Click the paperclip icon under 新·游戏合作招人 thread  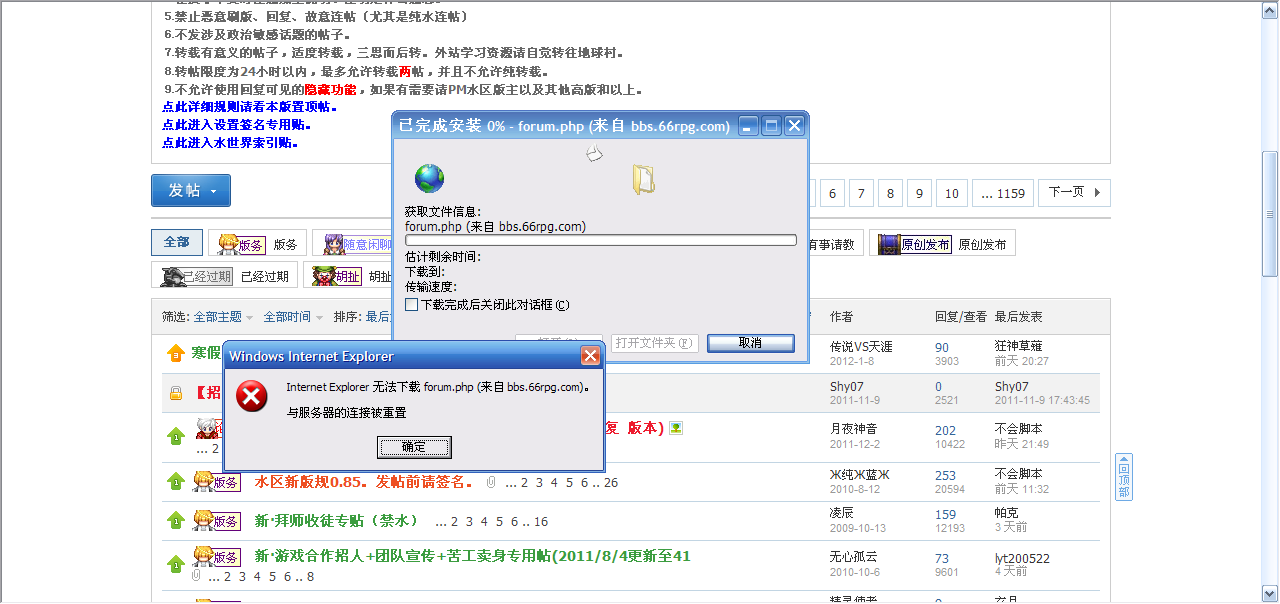(x=196, y=576)
